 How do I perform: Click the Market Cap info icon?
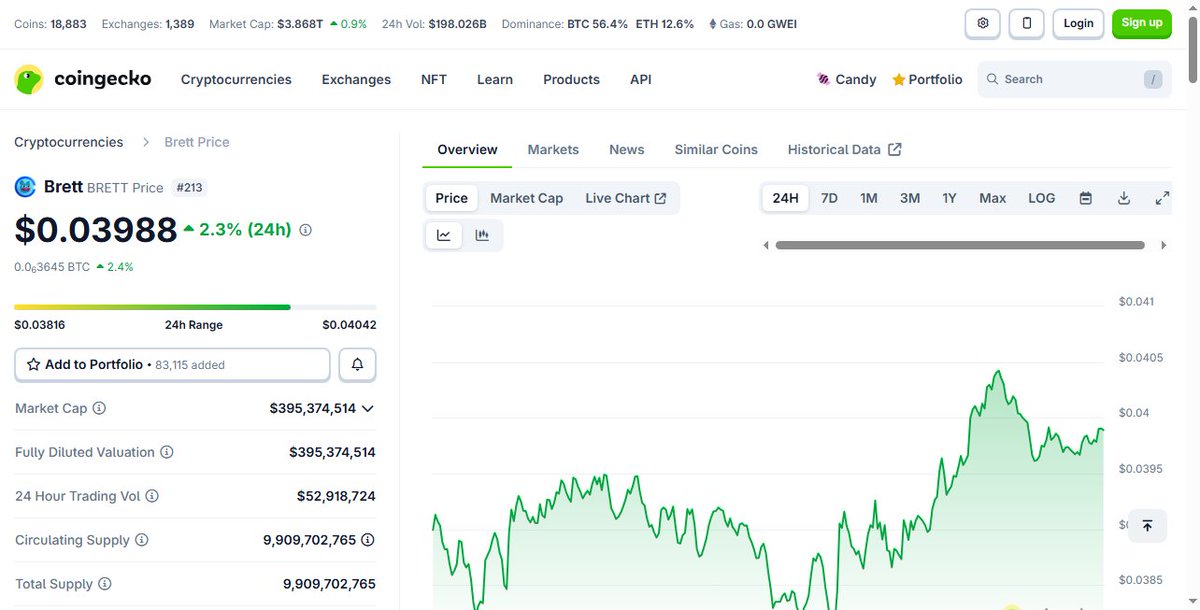[99, 408]
